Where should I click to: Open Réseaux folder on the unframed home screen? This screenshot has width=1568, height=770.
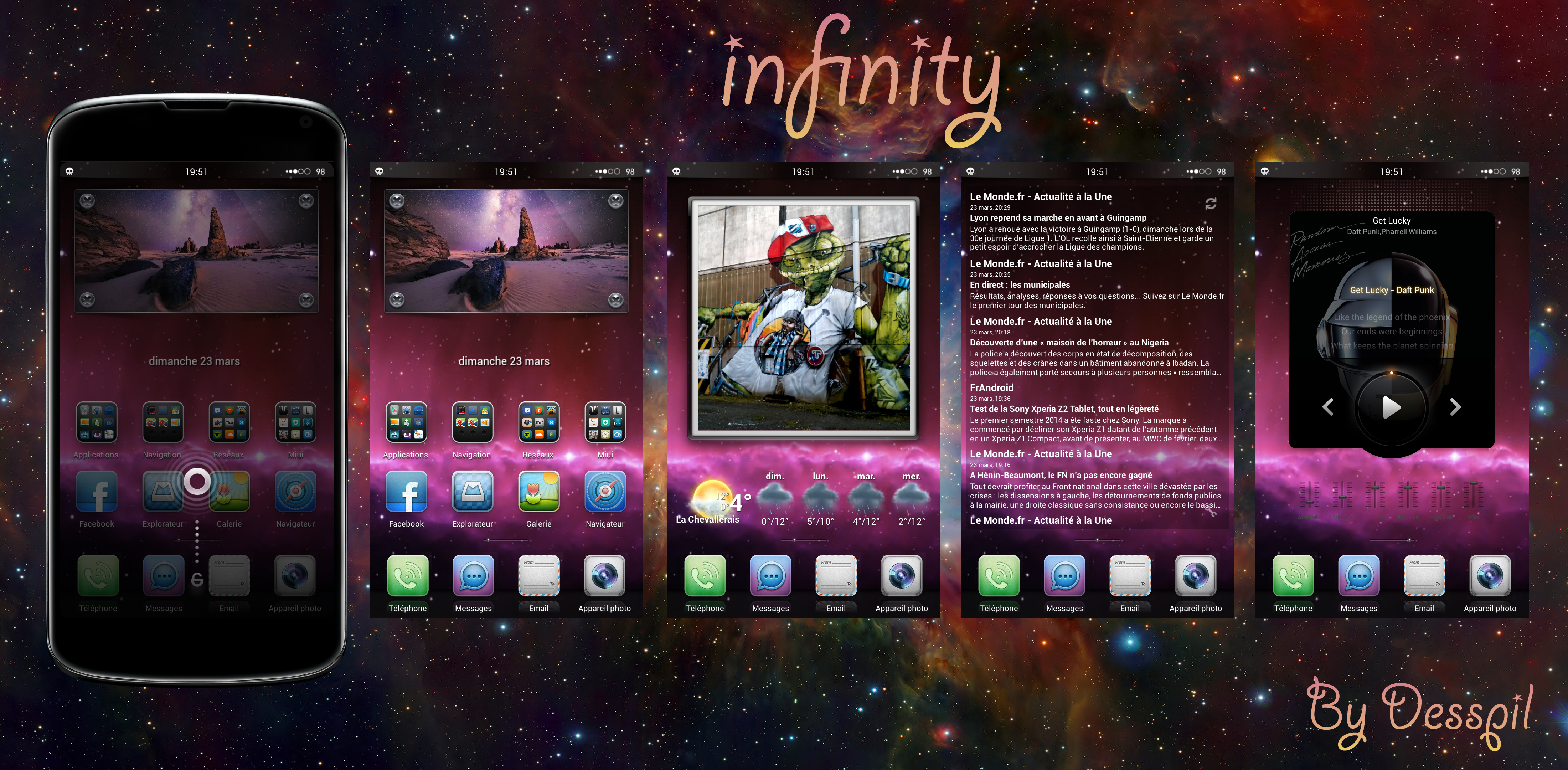click(x=539, y=422)
